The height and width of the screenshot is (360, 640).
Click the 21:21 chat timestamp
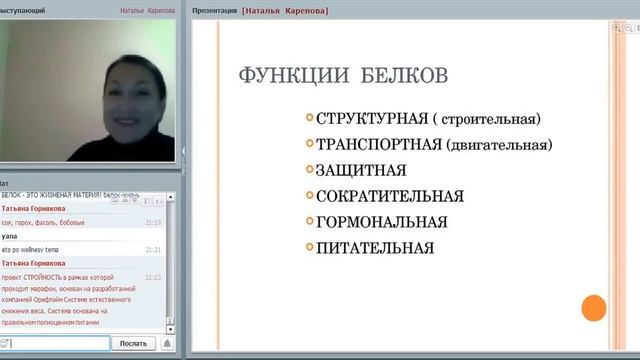[153, 250]
